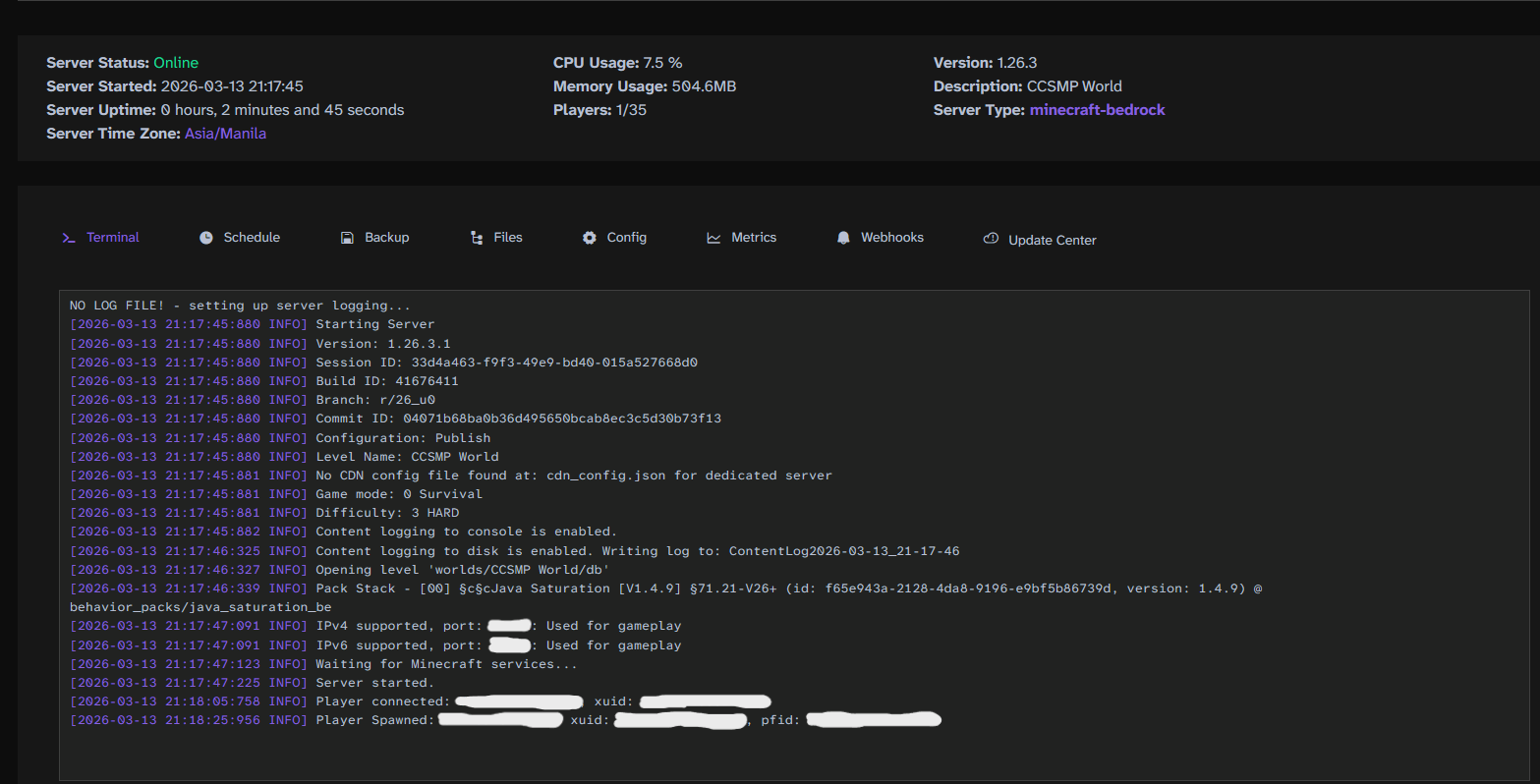Click the Update Center cloud icon
The image size is (1540, 784).
click(991, 239)
